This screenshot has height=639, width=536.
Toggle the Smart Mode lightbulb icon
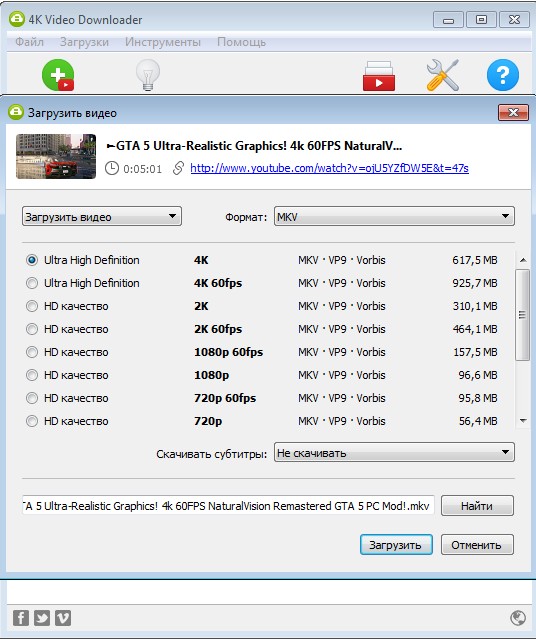[x=148, y=75]
